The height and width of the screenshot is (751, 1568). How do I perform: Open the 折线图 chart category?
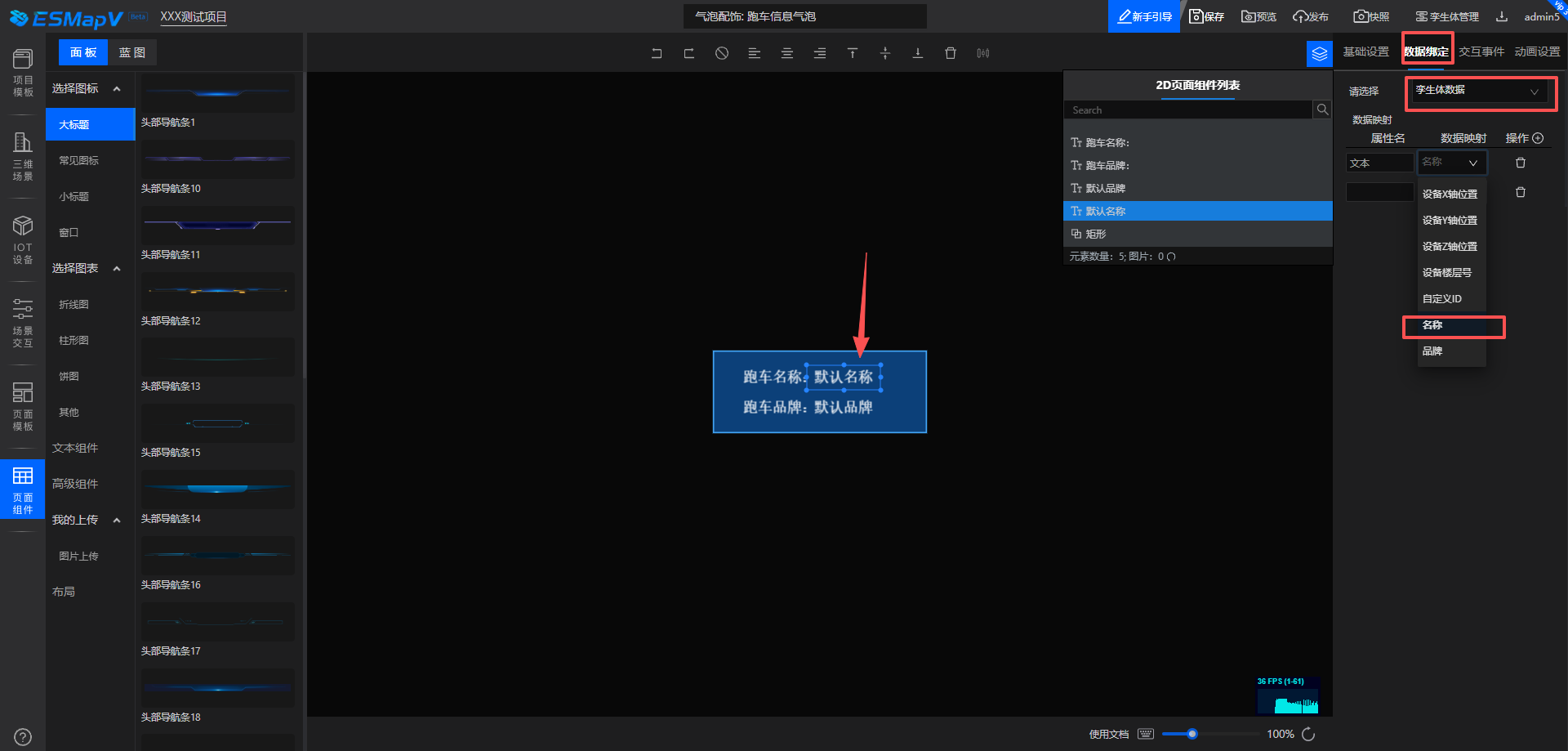coord(73,305)
